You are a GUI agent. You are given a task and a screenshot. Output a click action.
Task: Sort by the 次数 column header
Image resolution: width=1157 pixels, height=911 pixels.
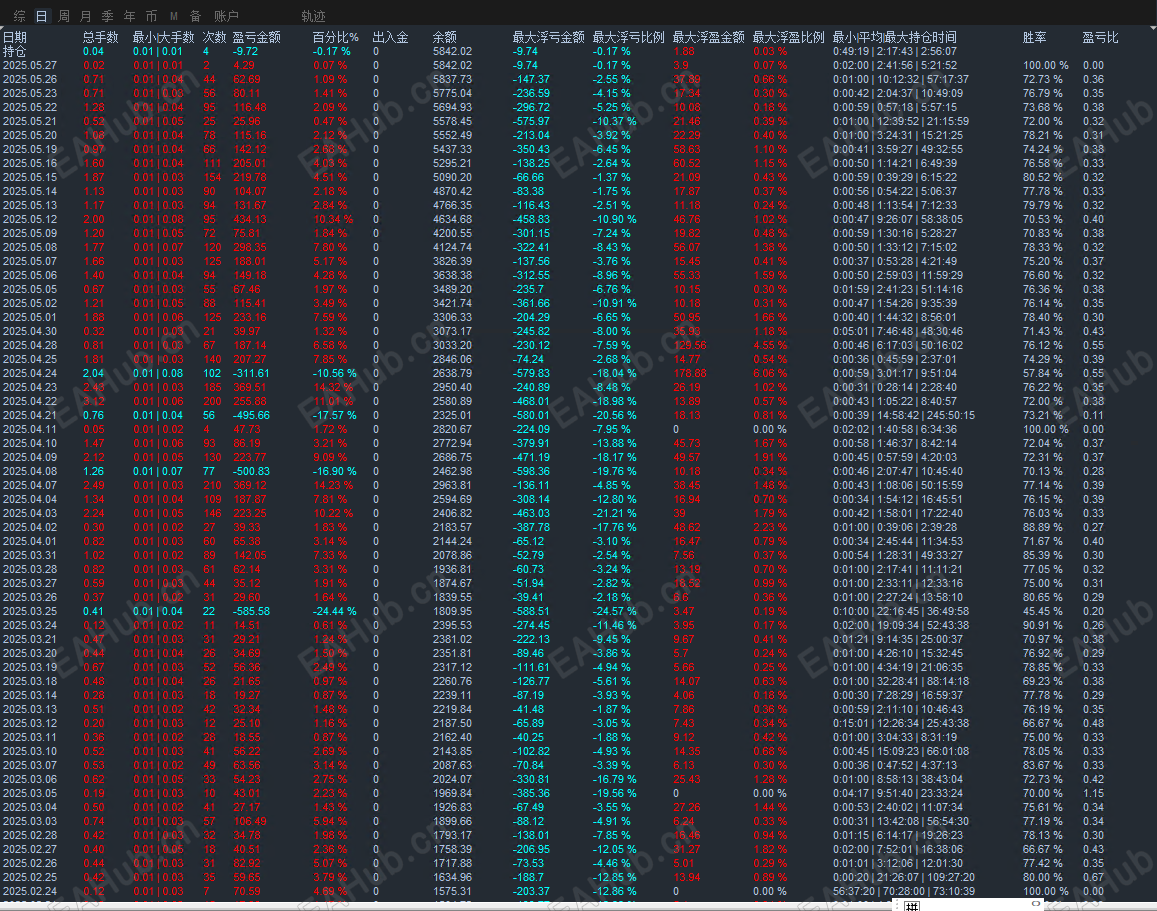pyautogui.click(x=215, y=37)
